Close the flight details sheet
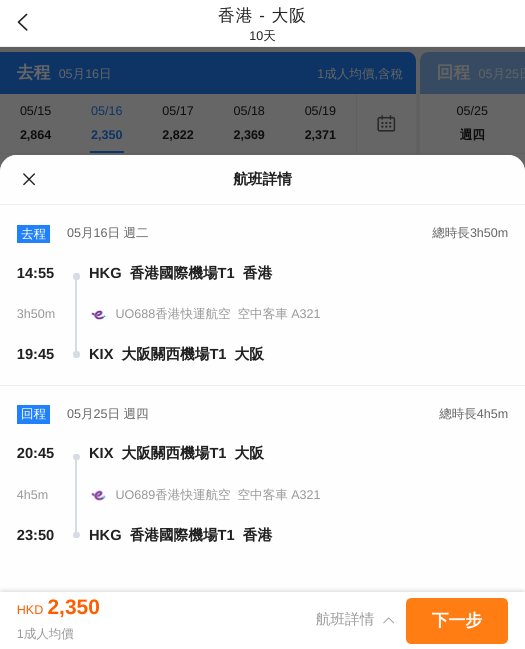This screenshot has width=525, height=649. click(x=29, y=179)
